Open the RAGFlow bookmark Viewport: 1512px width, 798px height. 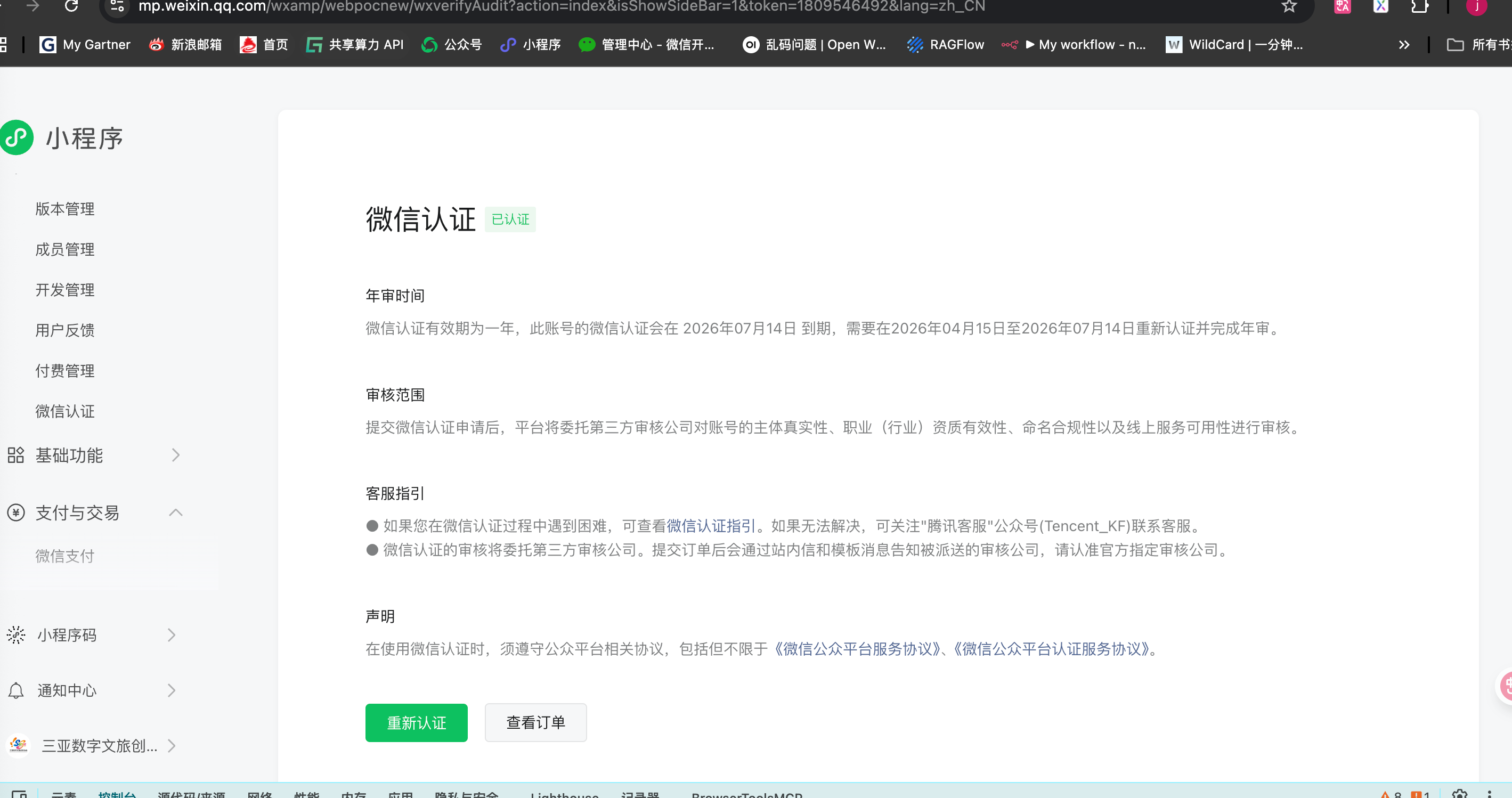pos(945,45)
